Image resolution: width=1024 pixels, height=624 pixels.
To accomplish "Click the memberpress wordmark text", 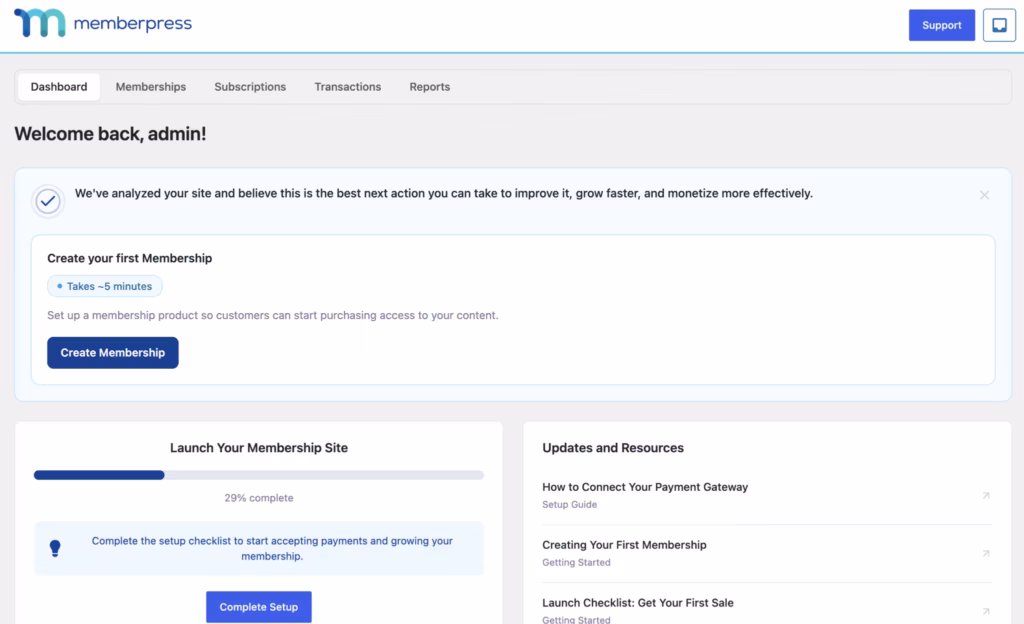I will (133, 24).
